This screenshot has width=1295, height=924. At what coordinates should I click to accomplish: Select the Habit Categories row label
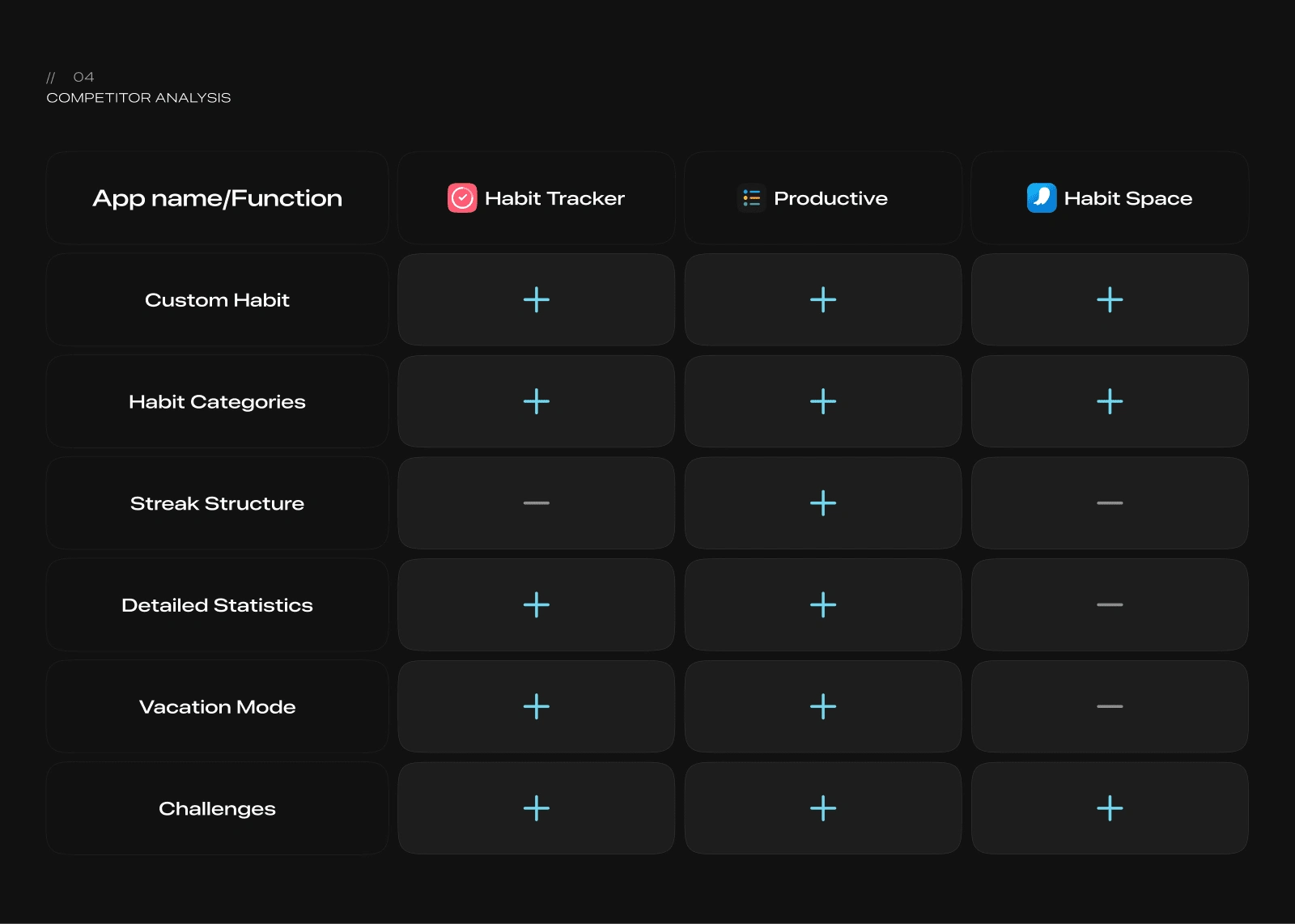pos(217,402)
